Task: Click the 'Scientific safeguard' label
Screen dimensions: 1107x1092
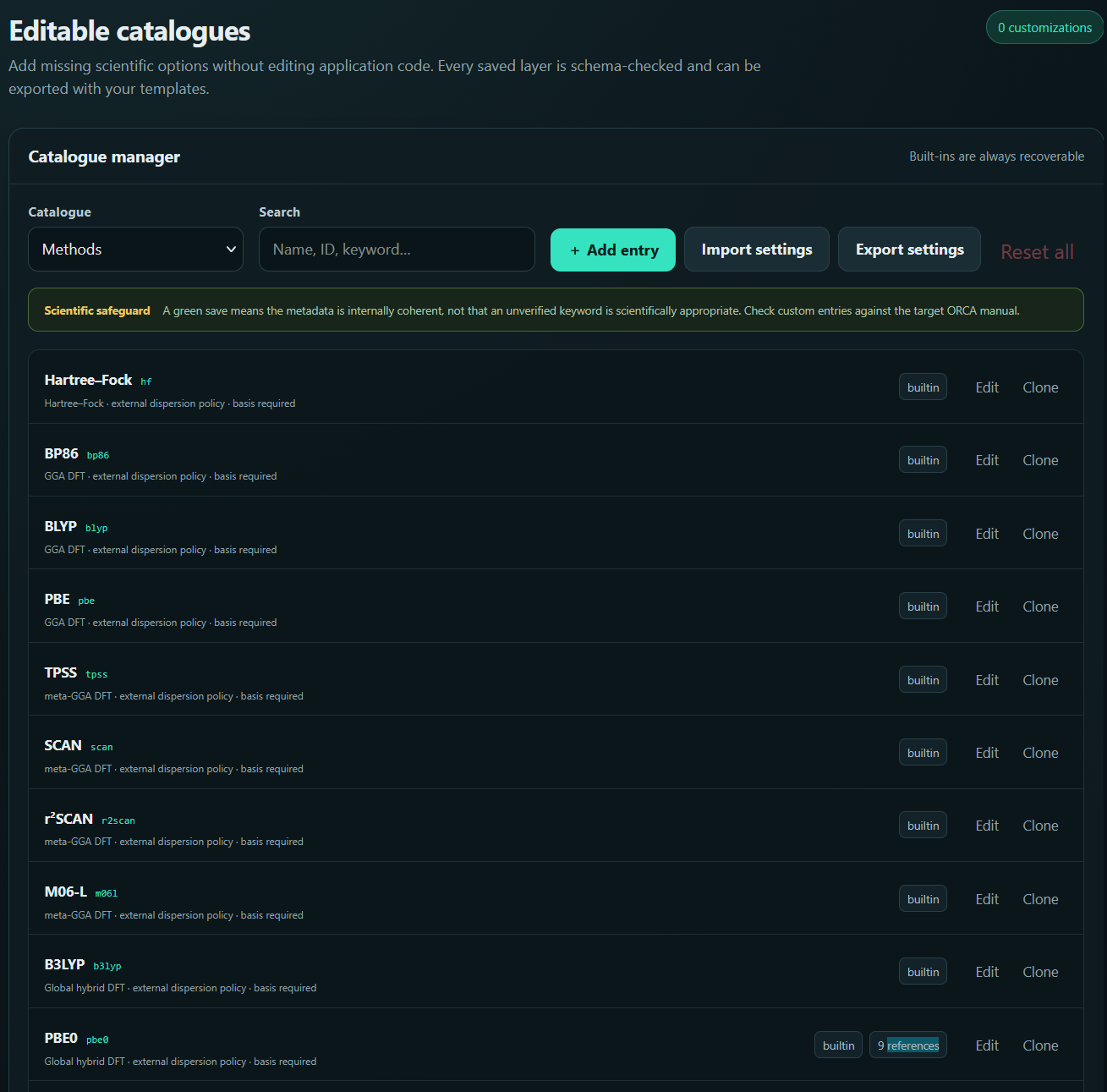Action: click(x=97, y=310)
